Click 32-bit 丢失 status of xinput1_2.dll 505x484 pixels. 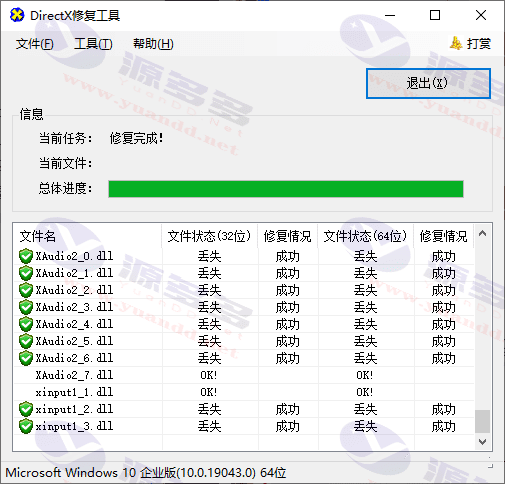(x=209, y=409)
